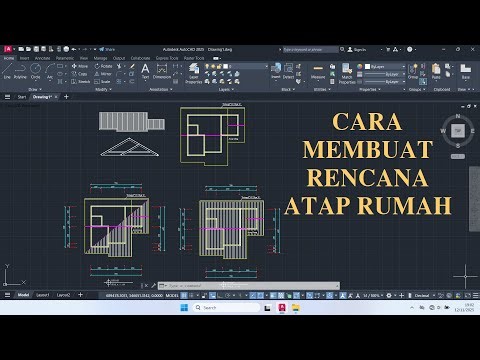Open the Annotate ribbon tab
This screenshot has width=480, height=360.
click(42, 58)
